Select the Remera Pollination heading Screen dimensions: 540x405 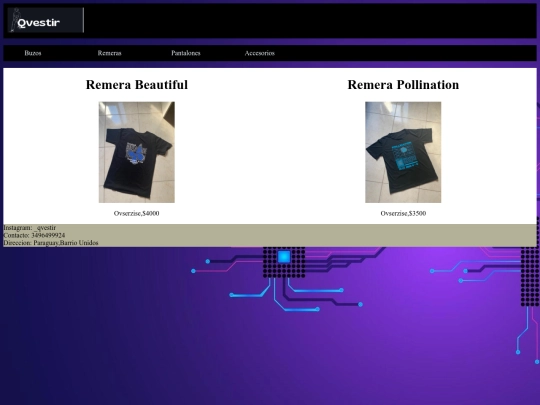click(x=403, y=85)
